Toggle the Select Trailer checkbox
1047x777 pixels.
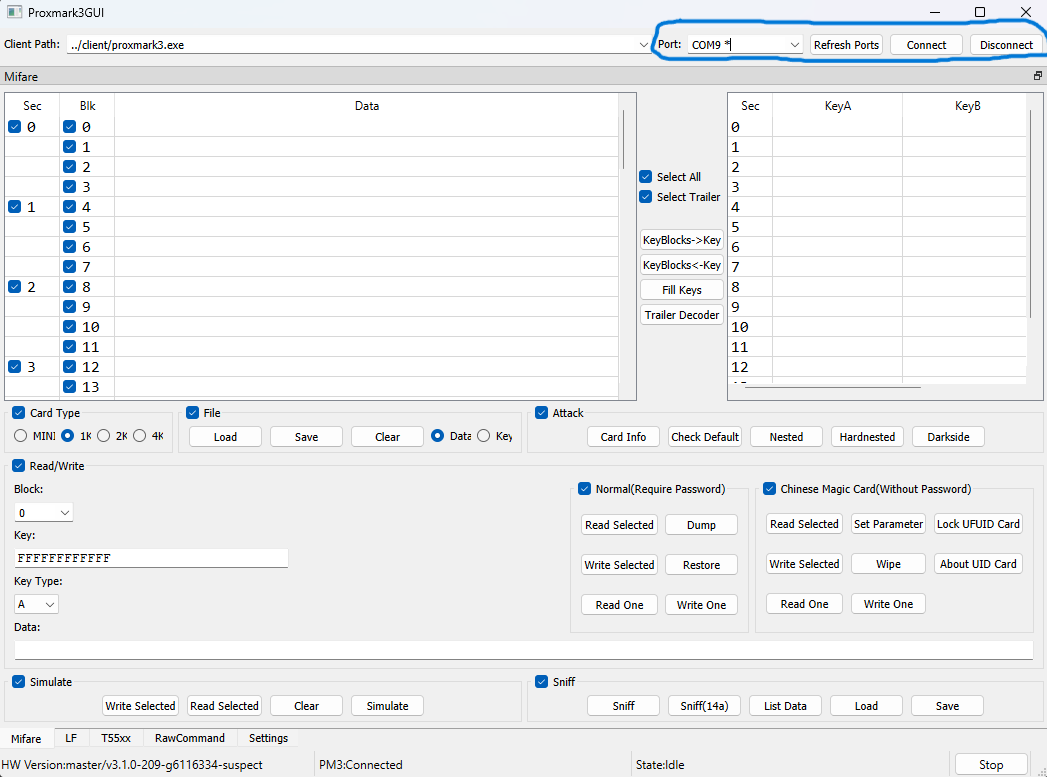click(x=646, y=197)
